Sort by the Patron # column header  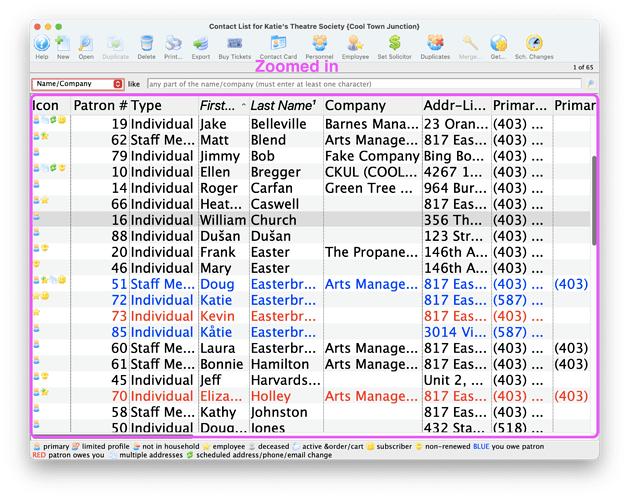[x=100, y=105]
